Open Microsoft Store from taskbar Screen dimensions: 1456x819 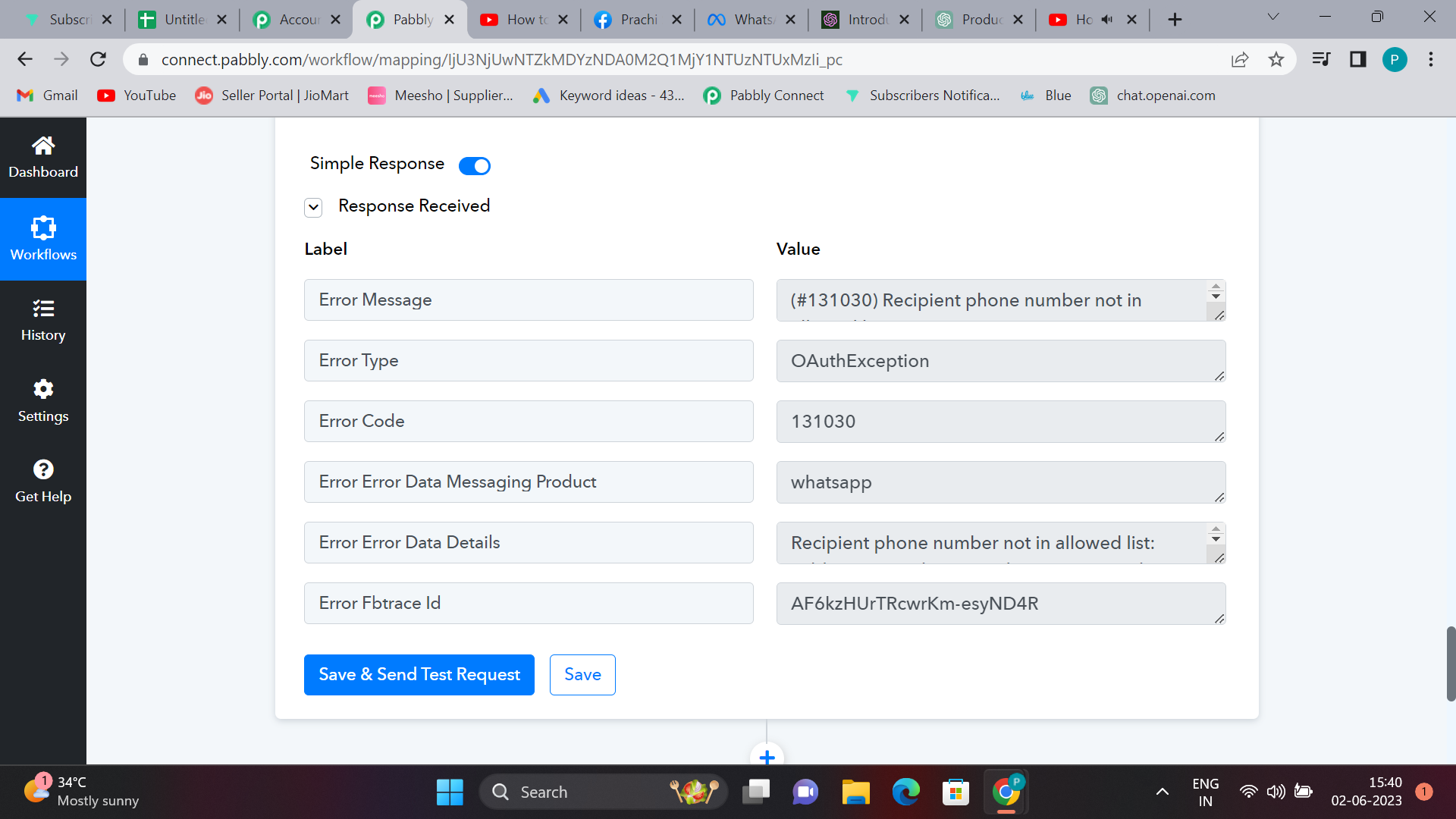point(955,792)
